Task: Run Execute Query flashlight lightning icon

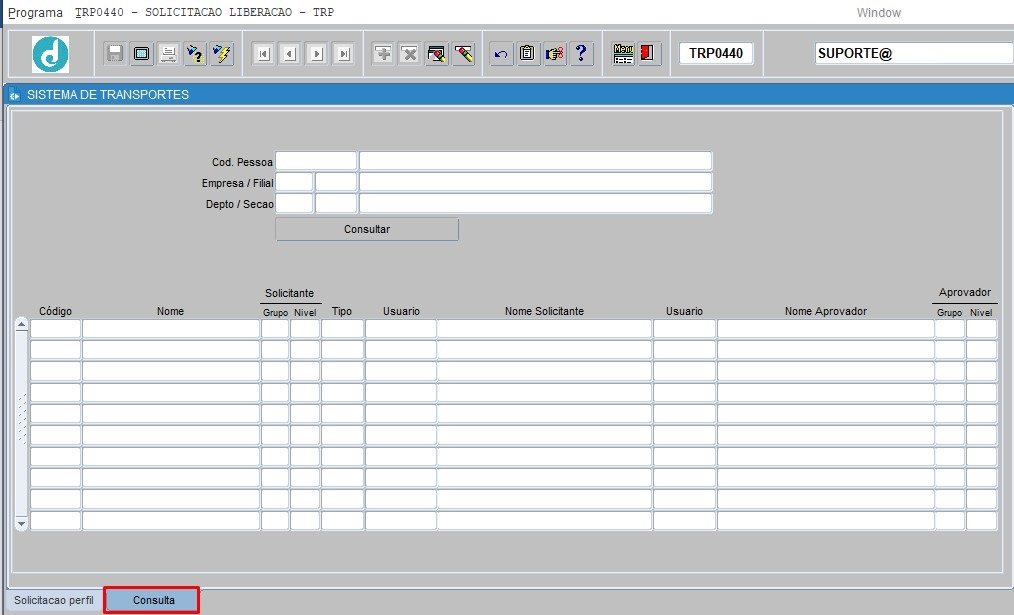Action: click(x=222, y=53)
